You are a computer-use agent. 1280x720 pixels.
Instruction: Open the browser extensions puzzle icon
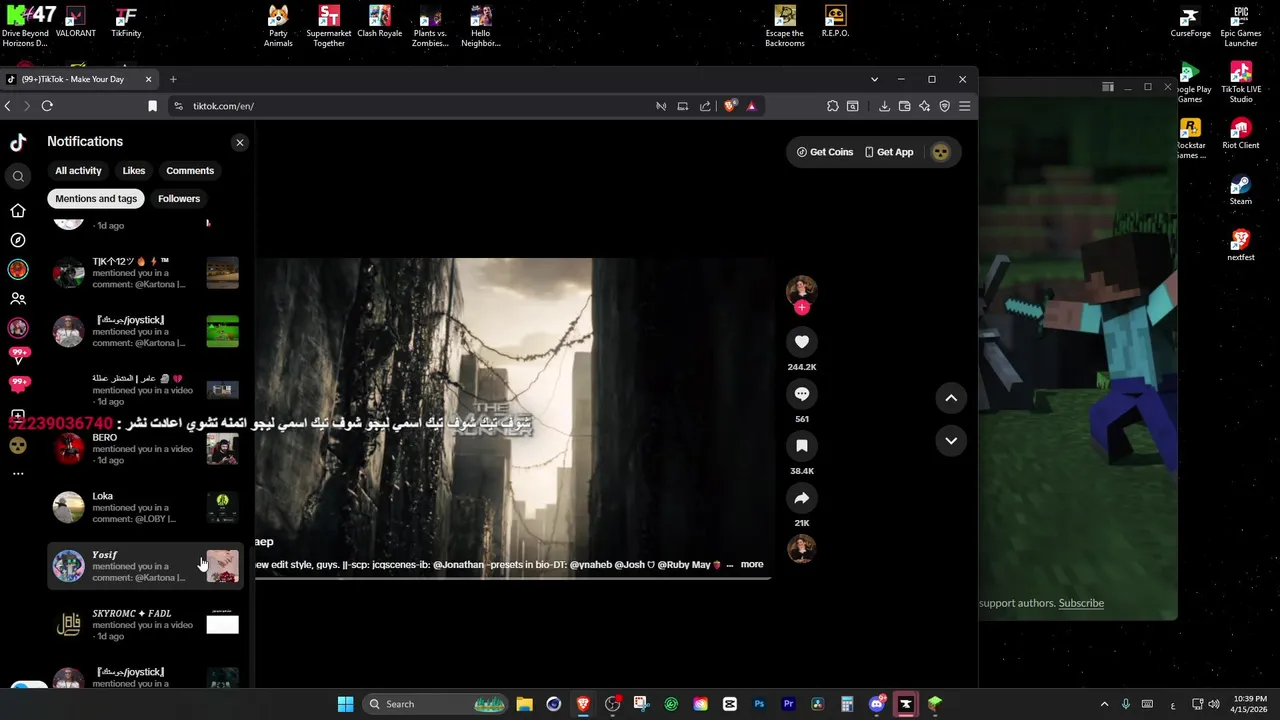[832, 106]
